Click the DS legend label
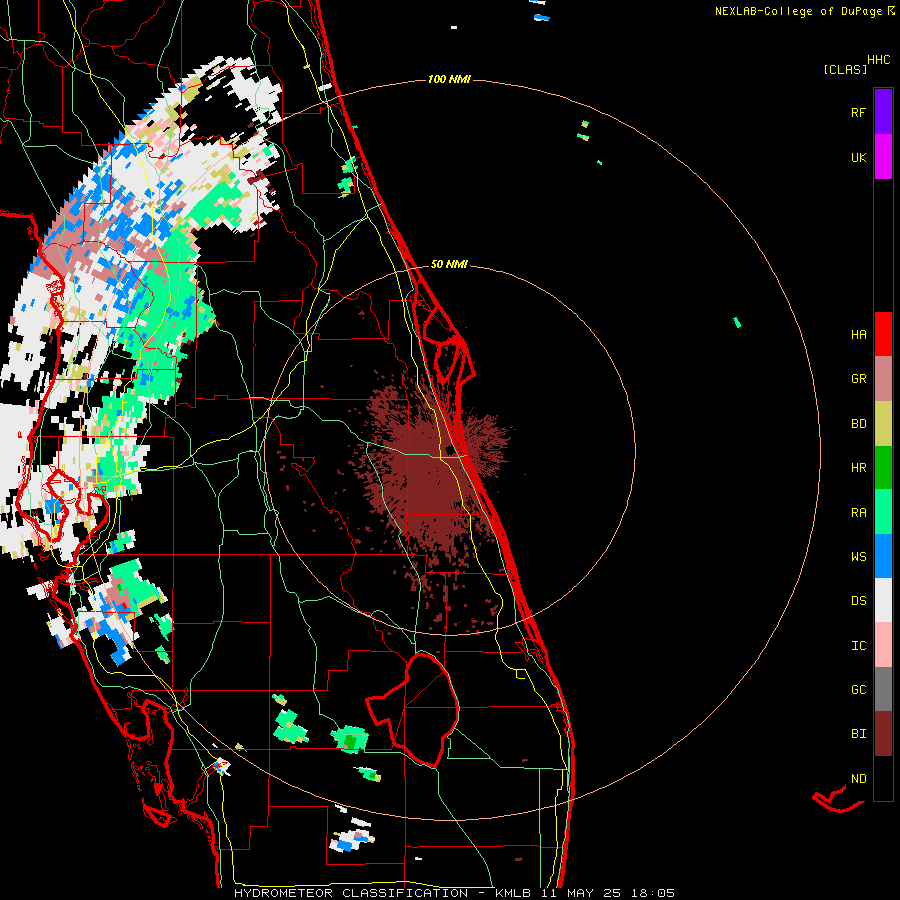The width and height of the screenshot is (900, 900). pos(858,600)
